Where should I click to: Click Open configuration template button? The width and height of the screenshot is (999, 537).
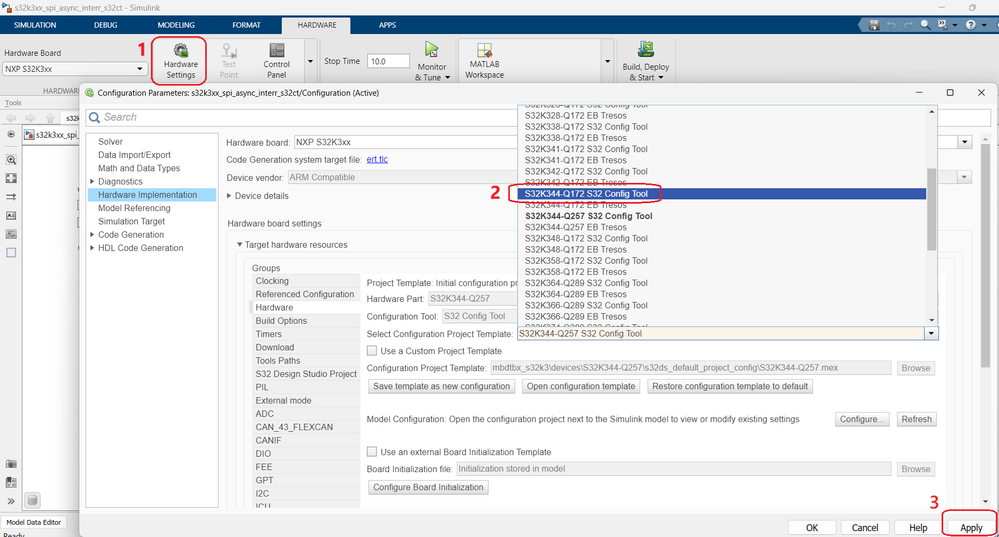click(580, 386)
